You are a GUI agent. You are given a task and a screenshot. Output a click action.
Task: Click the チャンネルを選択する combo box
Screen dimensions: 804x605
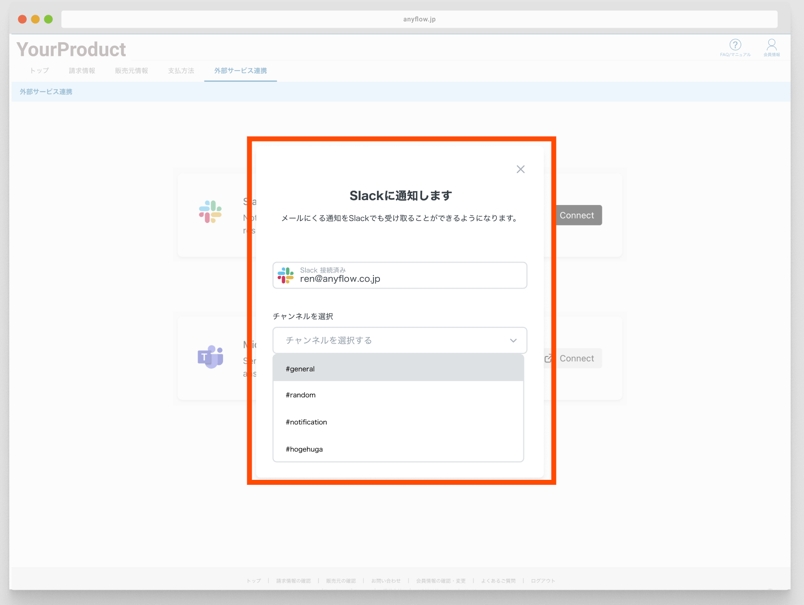[x=390, y=340]
